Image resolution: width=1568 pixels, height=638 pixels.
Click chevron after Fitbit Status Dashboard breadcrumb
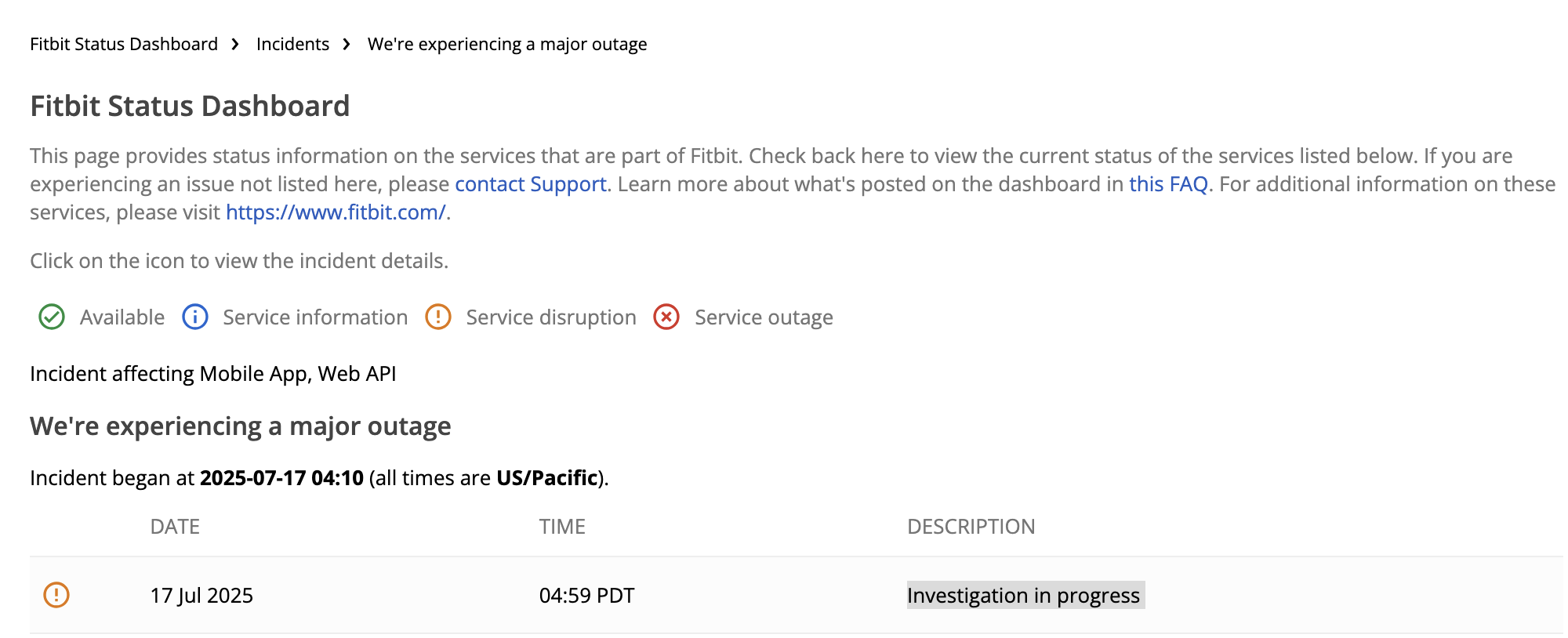(235, 45)
